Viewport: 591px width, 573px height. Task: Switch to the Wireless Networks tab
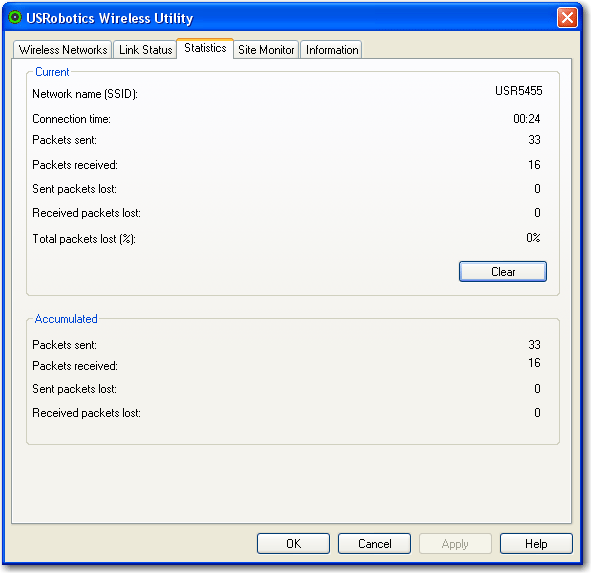tap(63, 50)
